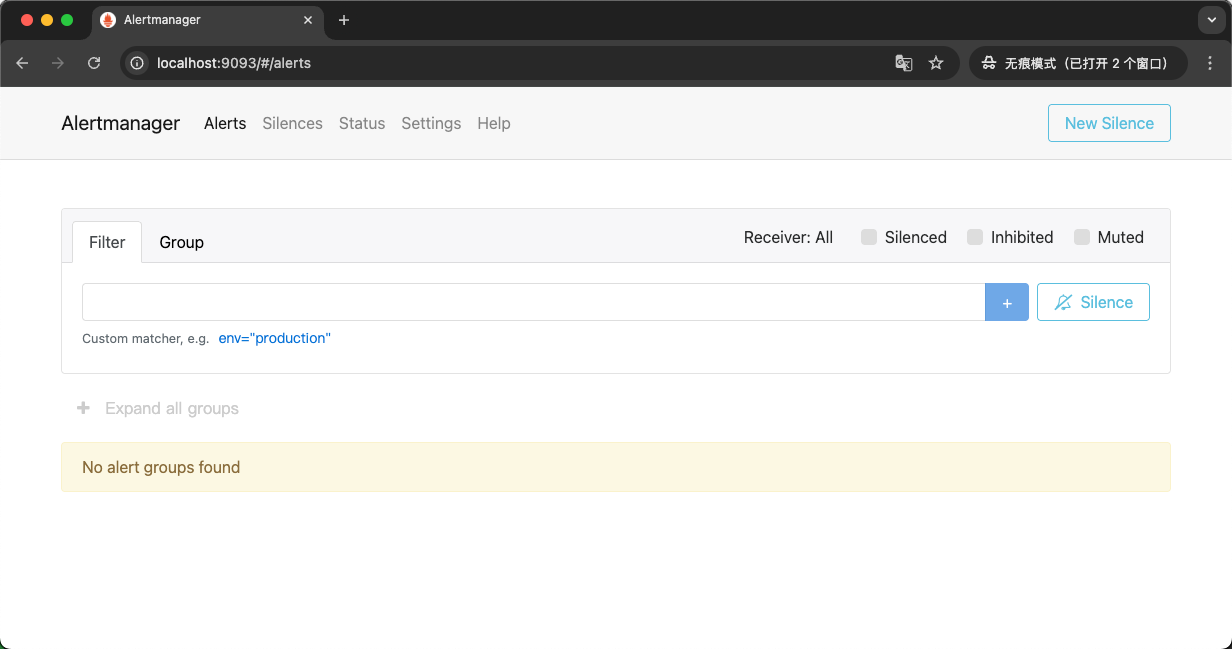Switch to the Group tab
This screenshot has height=649, width=1232.
click(x=181, y=242)
